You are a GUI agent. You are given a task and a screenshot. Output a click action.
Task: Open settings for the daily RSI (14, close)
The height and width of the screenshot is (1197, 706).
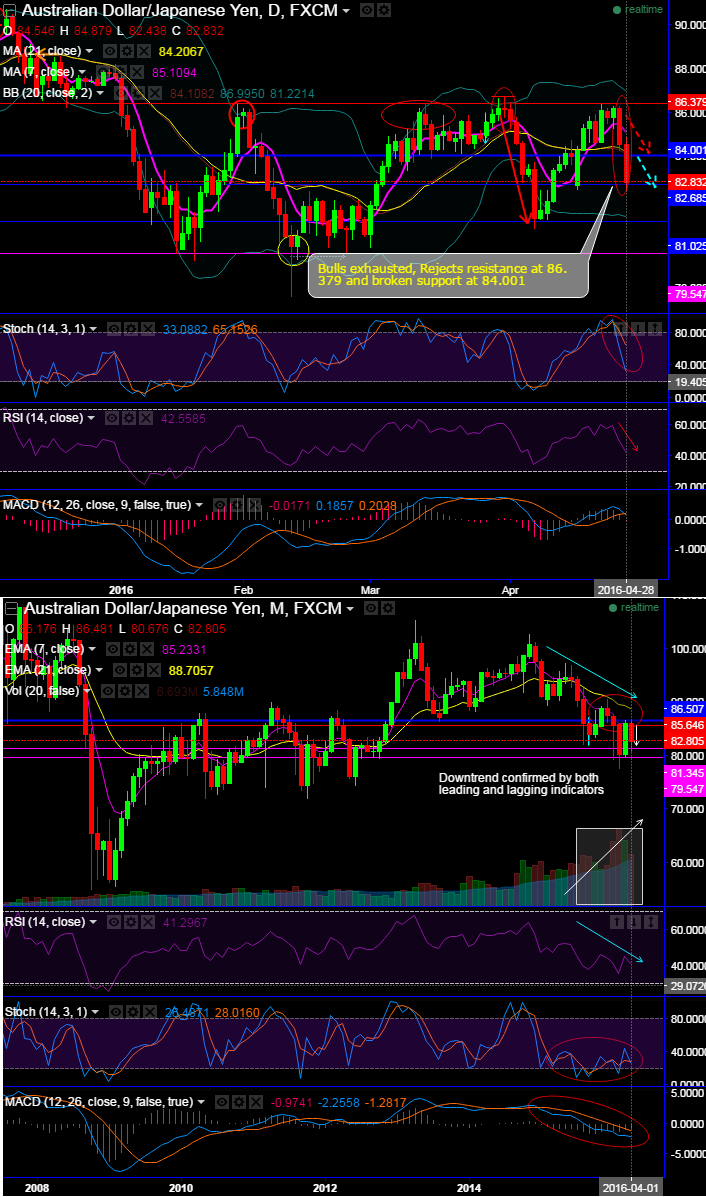128,418
